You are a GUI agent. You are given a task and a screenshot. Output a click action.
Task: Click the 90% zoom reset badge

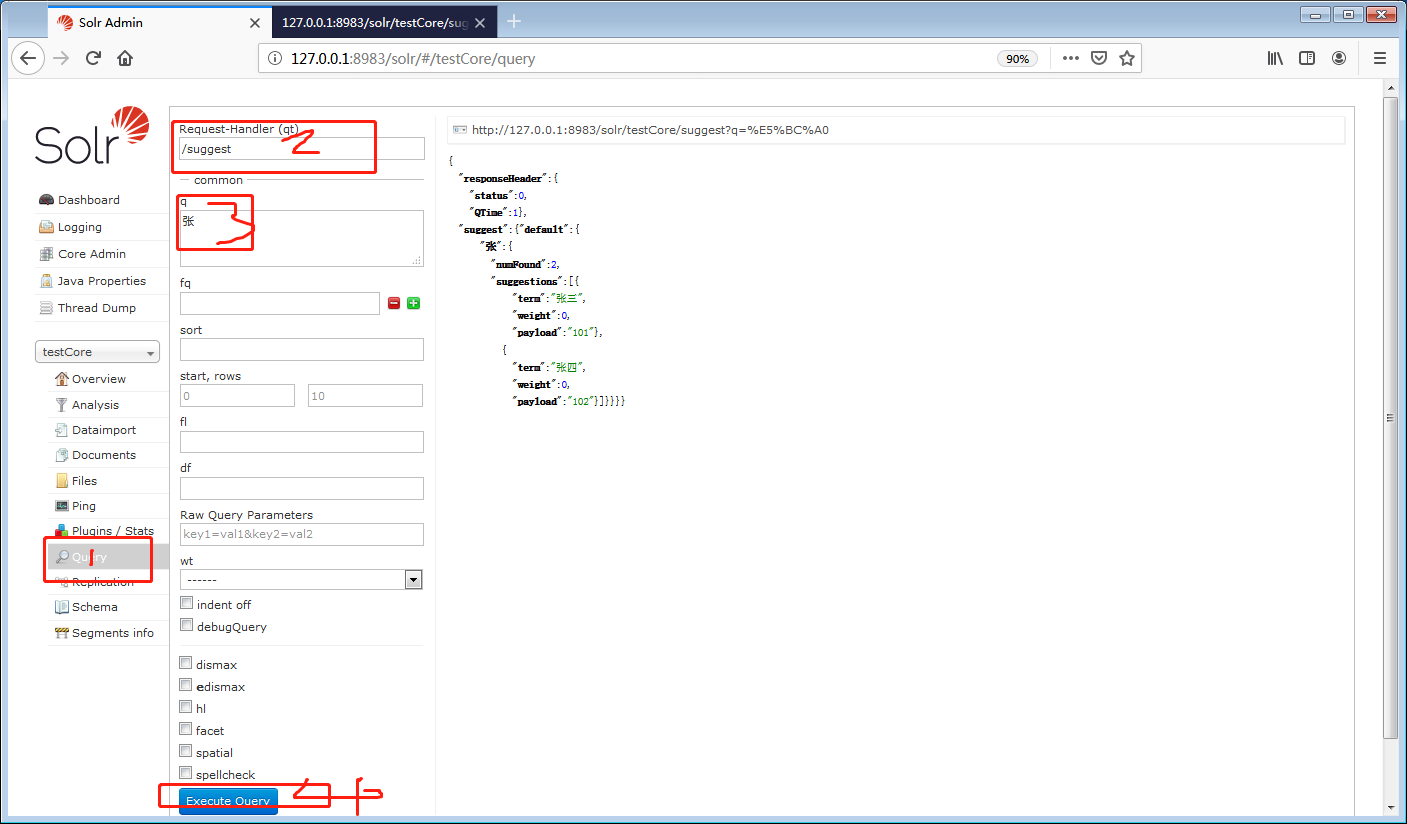click(1017, 59)
